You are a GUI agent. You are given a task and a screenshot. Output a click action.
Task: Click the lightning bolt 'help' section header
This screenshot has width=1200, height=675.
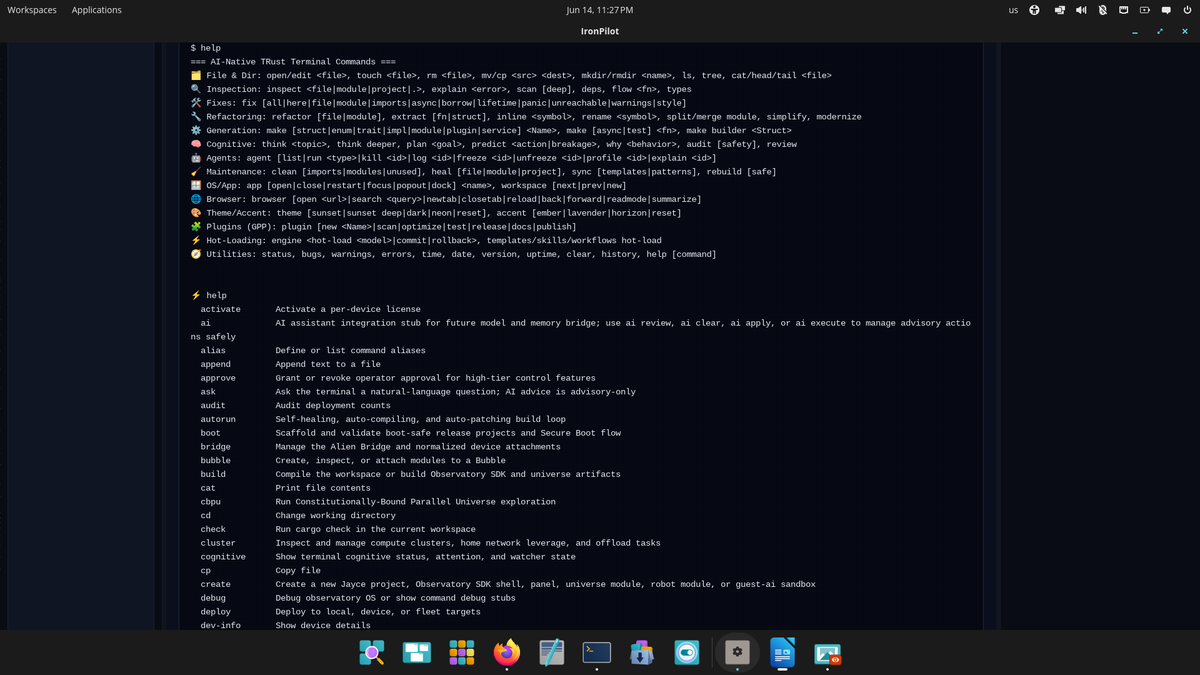(209, 296)
